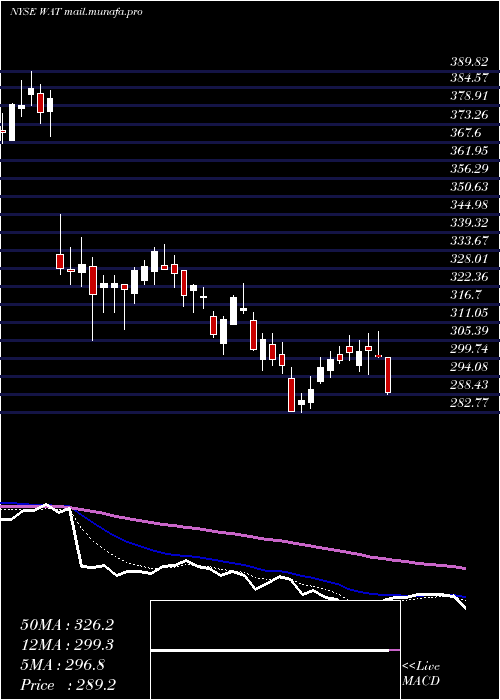
Task: Select the 350.63 price level label
Action: tap(469, 187)
